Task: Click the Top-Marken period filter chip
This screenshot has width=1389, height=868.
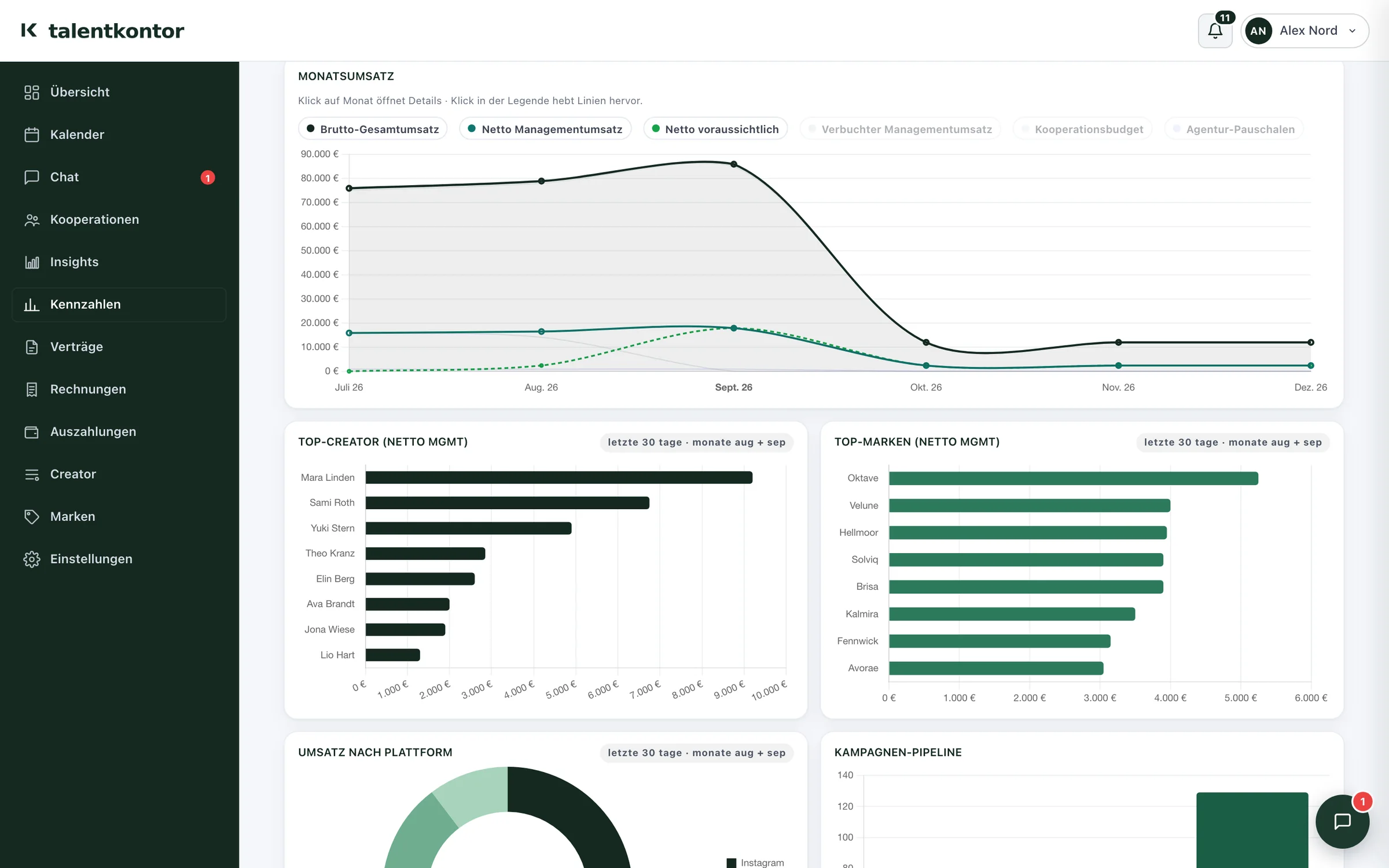Action: click(1233, 442)
